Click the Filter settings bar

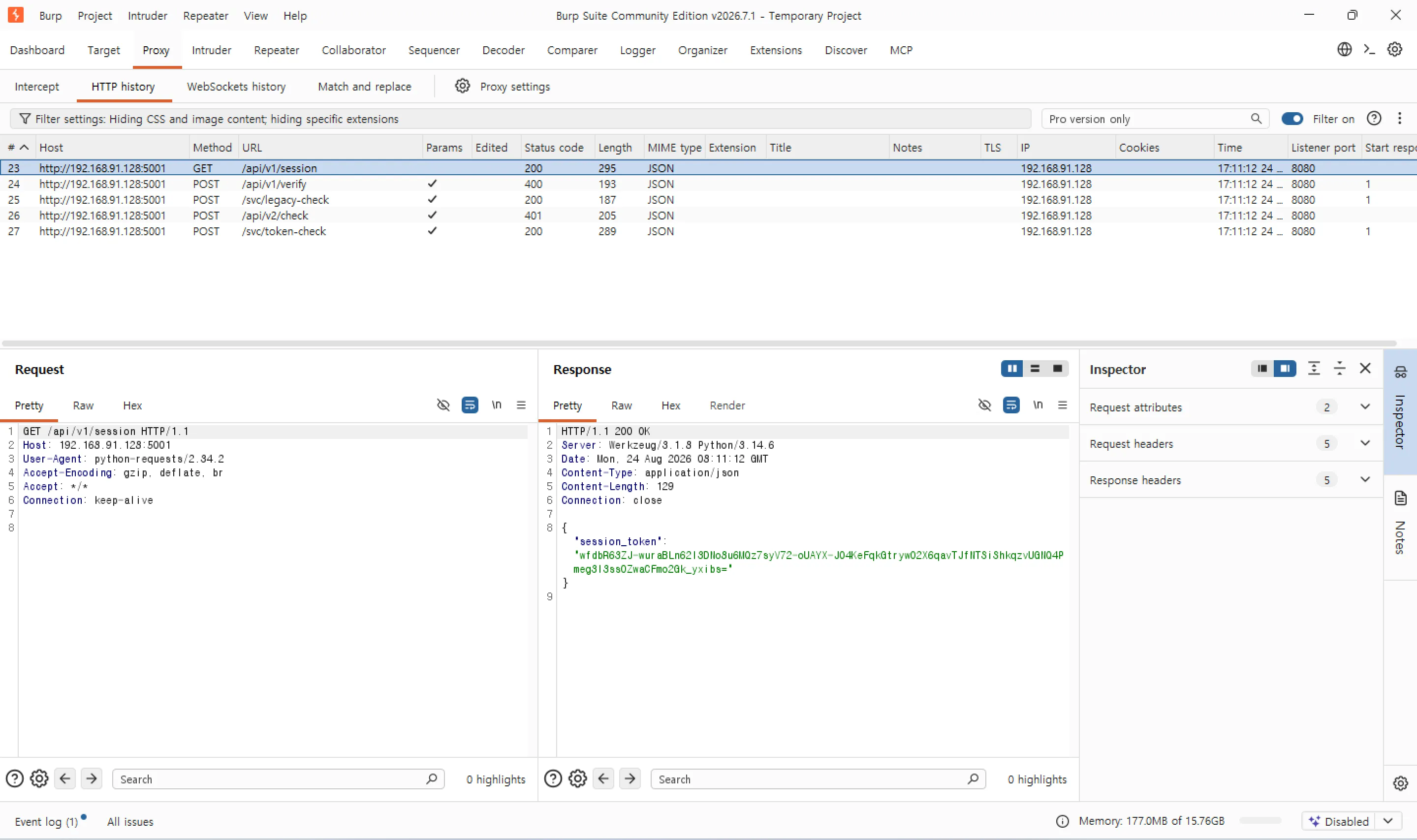tap(520, 118)
